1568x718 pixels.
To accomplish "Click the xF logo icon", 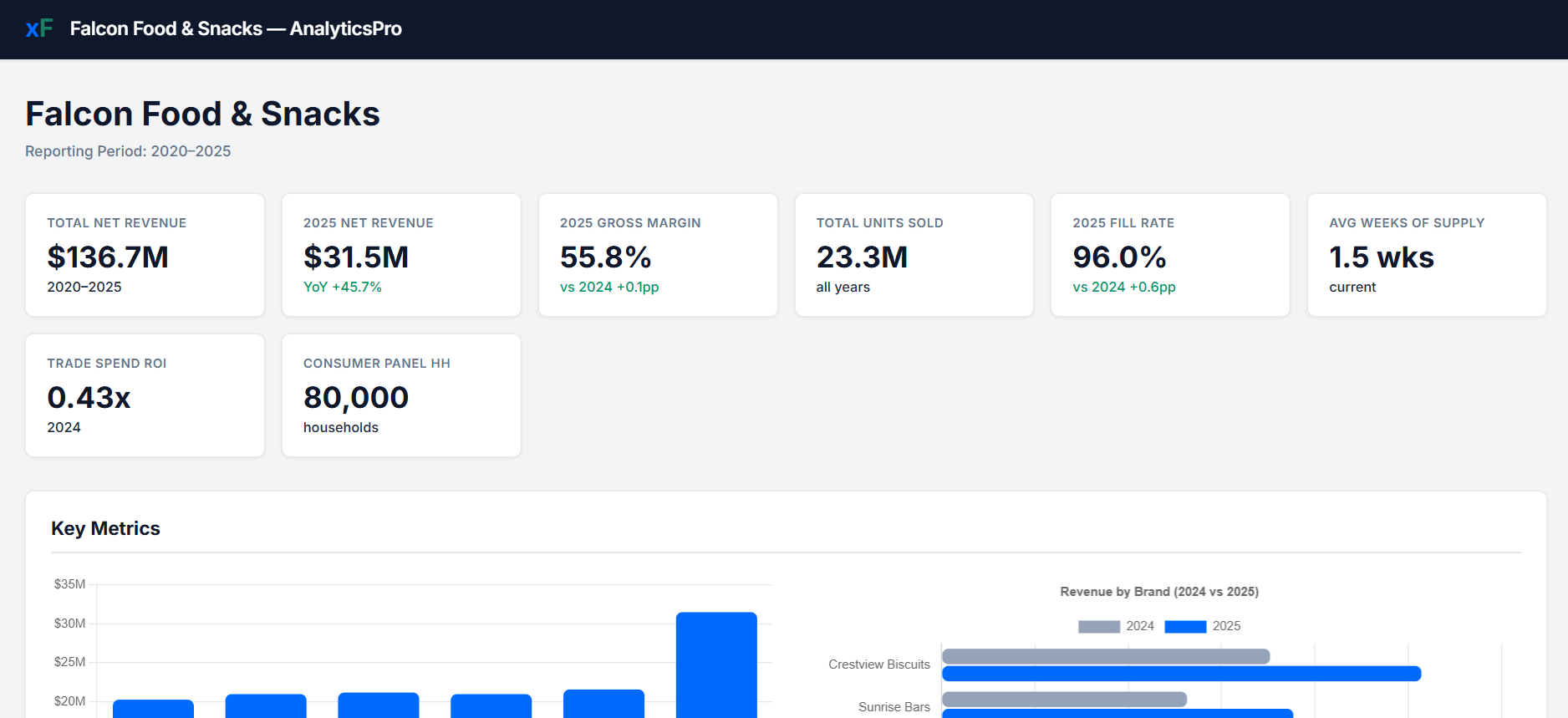I will 39,28.
